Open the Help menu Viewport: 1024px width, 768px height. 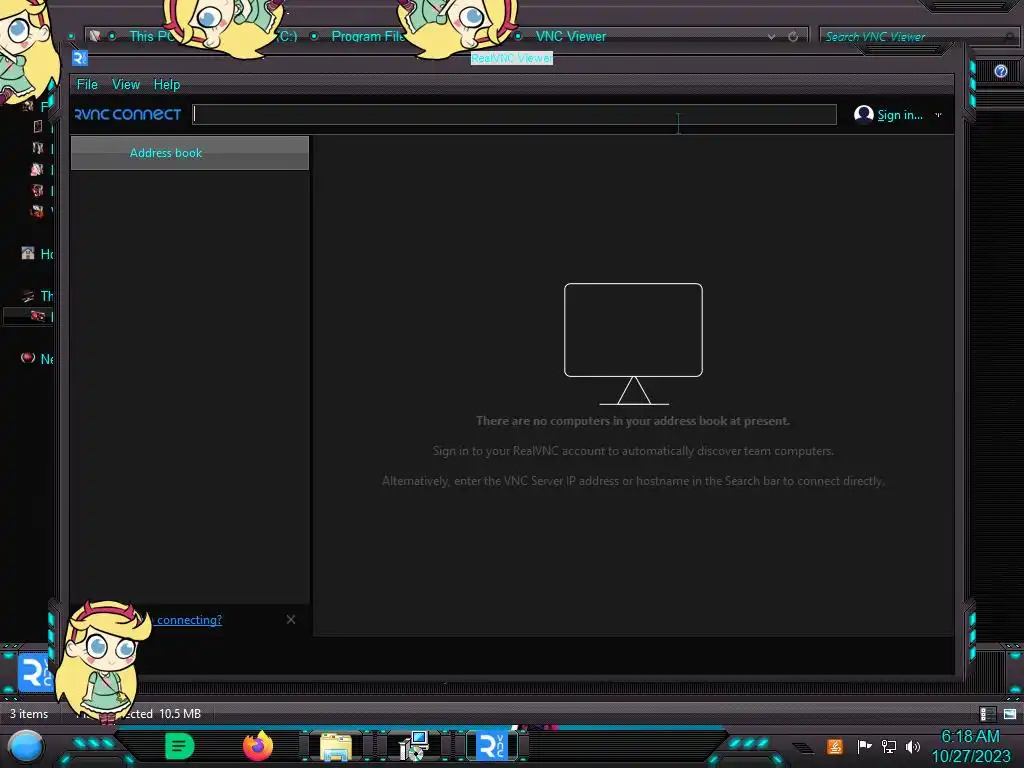(167, 84)
